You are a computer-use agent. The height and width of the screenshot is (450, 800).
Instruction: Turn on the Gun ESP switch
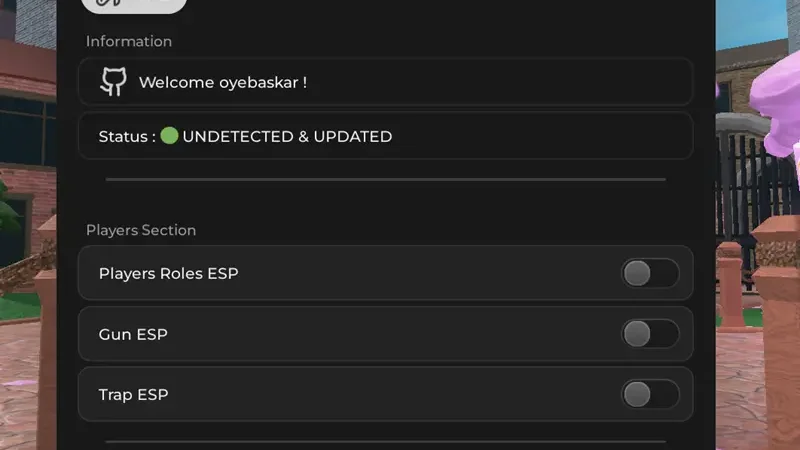point(650,334)
